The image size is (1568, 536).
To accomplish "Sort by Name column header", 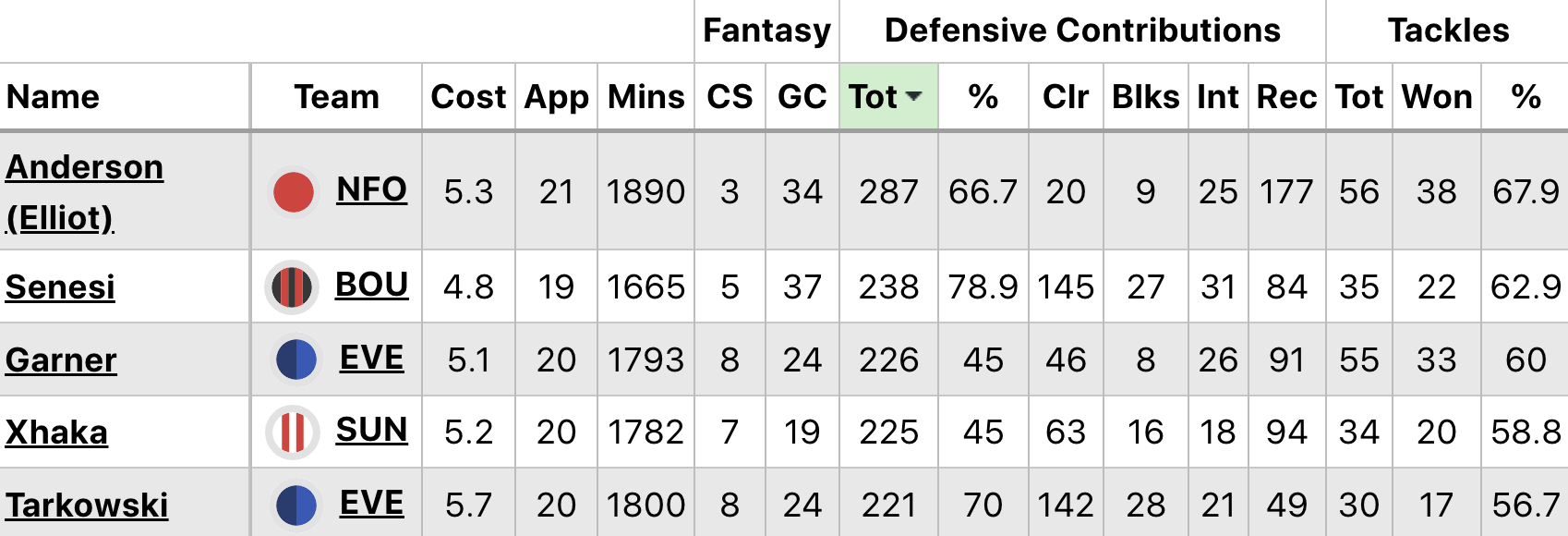I will pos(54,97).
